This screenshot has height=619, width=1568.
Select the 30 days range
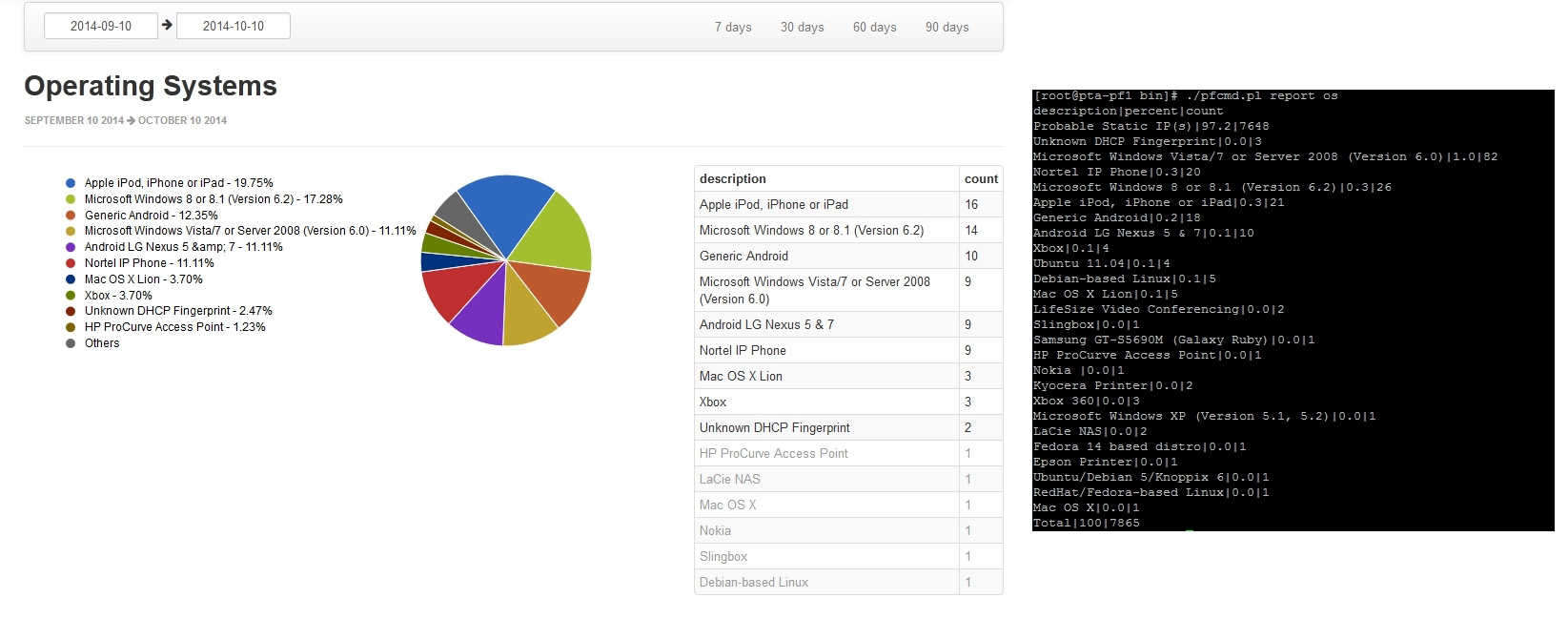802,27
